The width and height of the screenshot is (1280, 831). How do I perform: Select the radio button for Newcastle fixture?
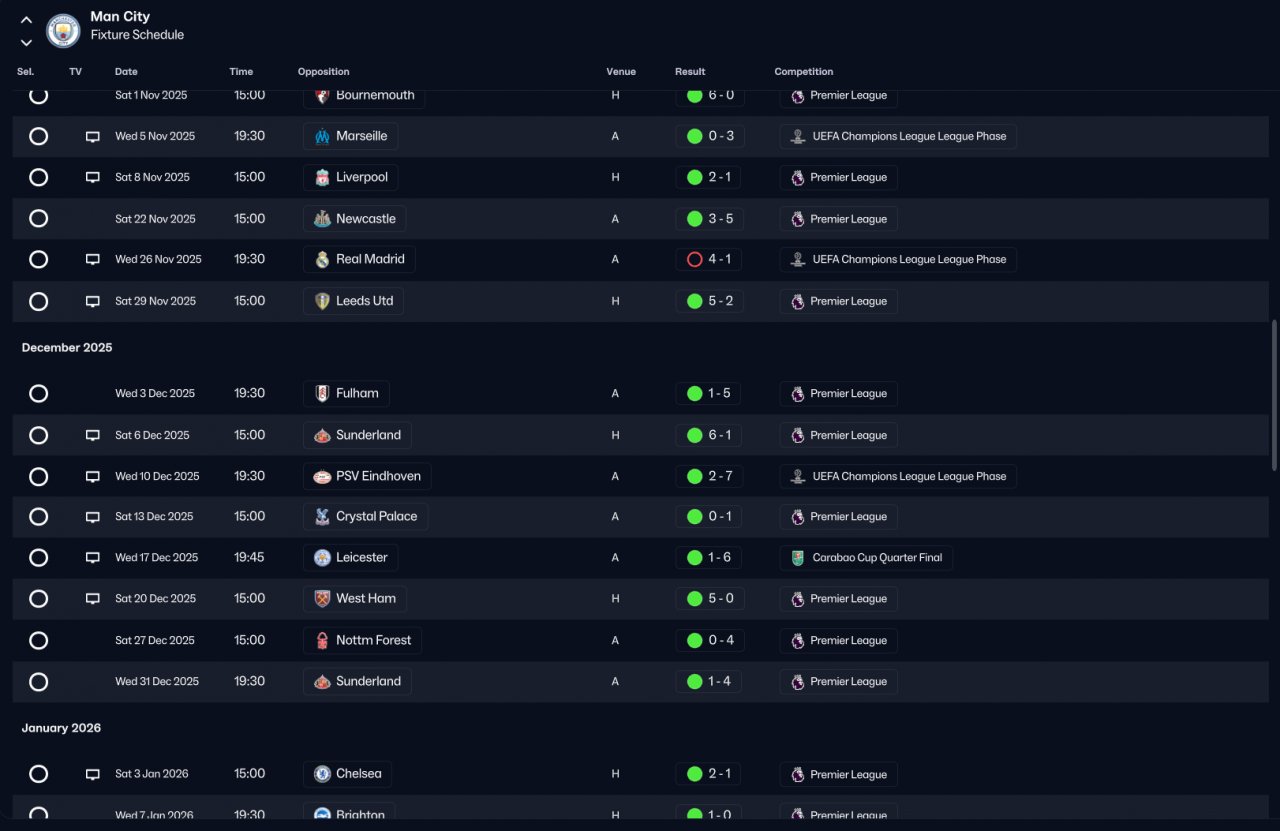tap(38, 218)
